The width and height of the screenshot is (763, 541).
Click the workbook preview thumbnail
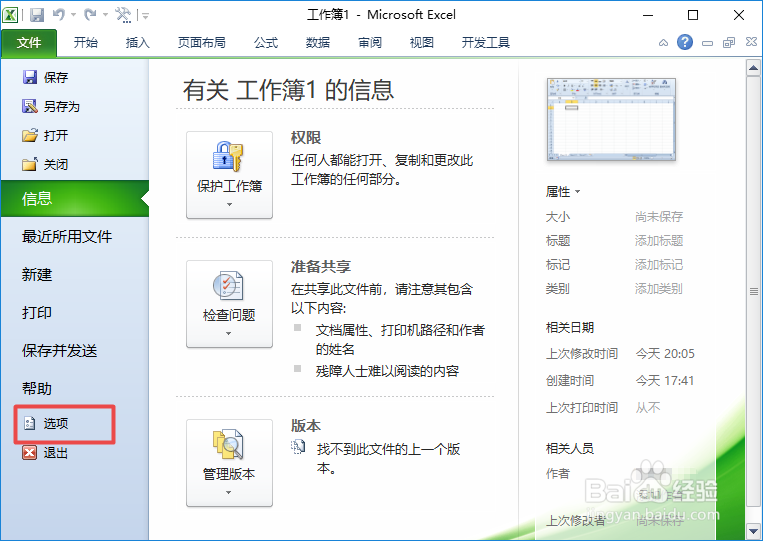[611, 119]
